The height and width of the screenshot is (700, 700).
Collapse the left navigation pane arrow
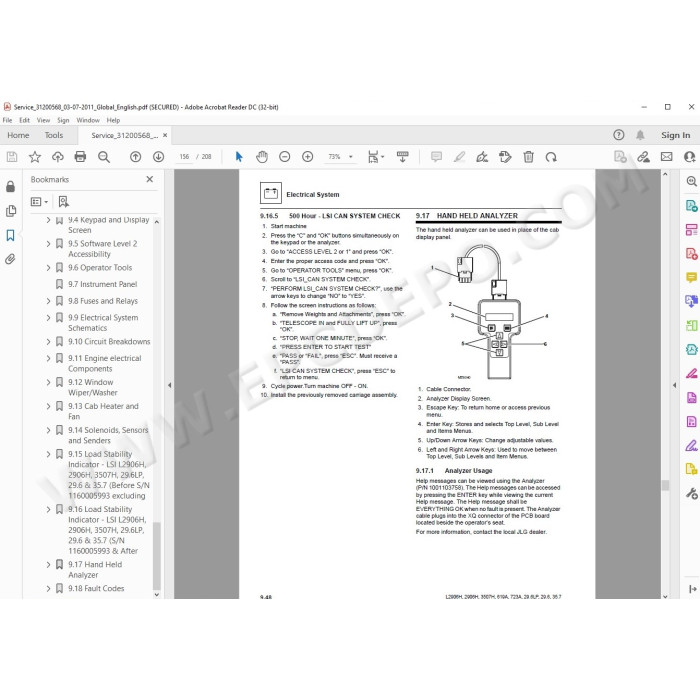tap(169, 385)
